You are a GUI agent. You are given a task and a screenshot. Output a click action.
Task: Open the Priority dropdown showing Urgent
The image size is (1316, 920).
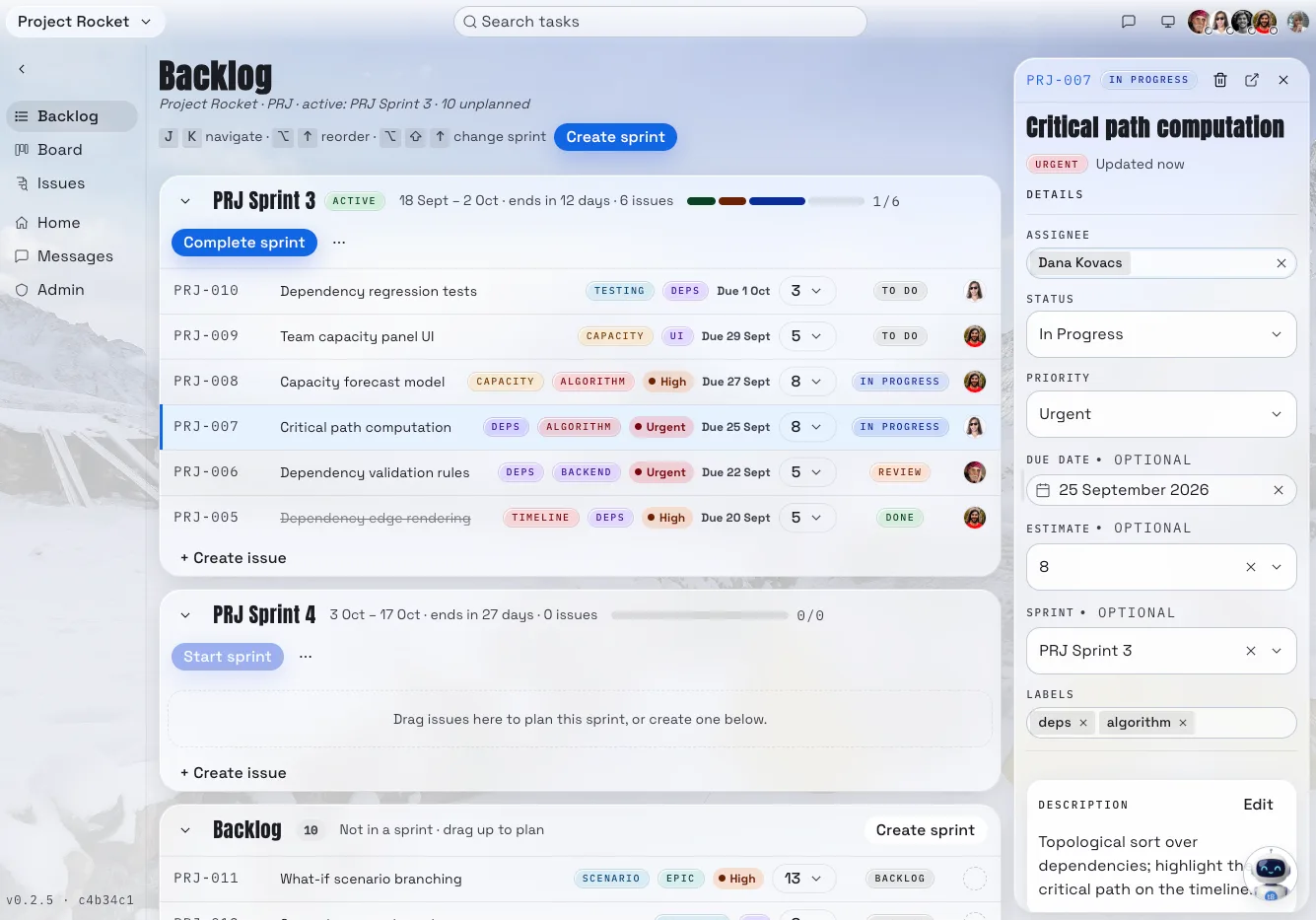[1161, 414]
